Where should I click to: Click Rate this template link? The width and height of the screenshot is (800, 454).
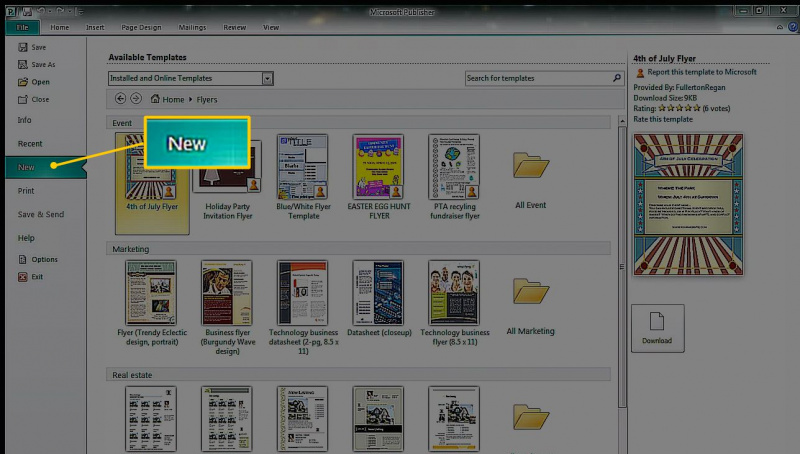pyautogui.click(x=663, y=119)
